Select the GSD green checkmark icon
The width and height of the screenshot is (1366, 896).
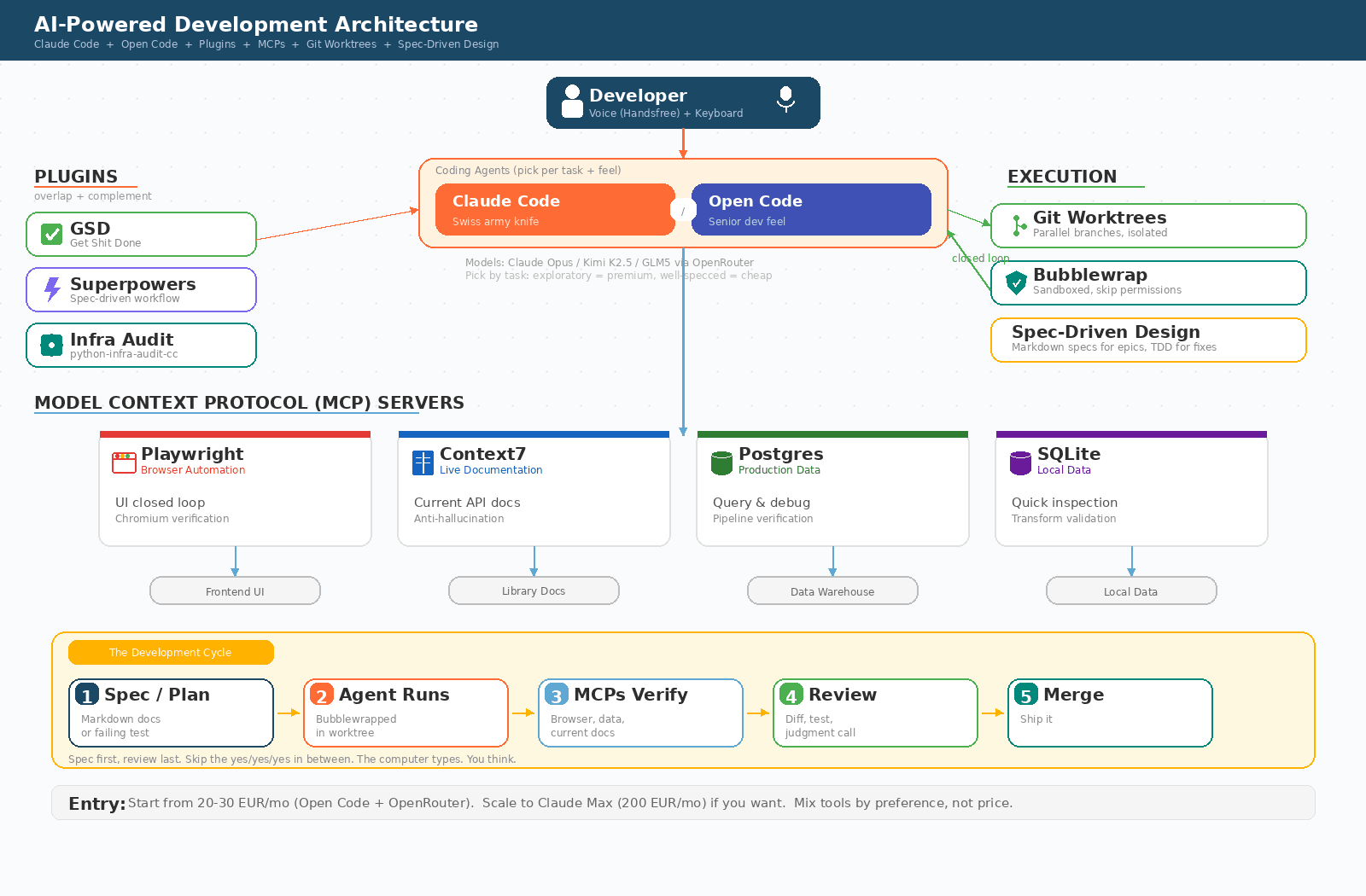click(51, 234)
